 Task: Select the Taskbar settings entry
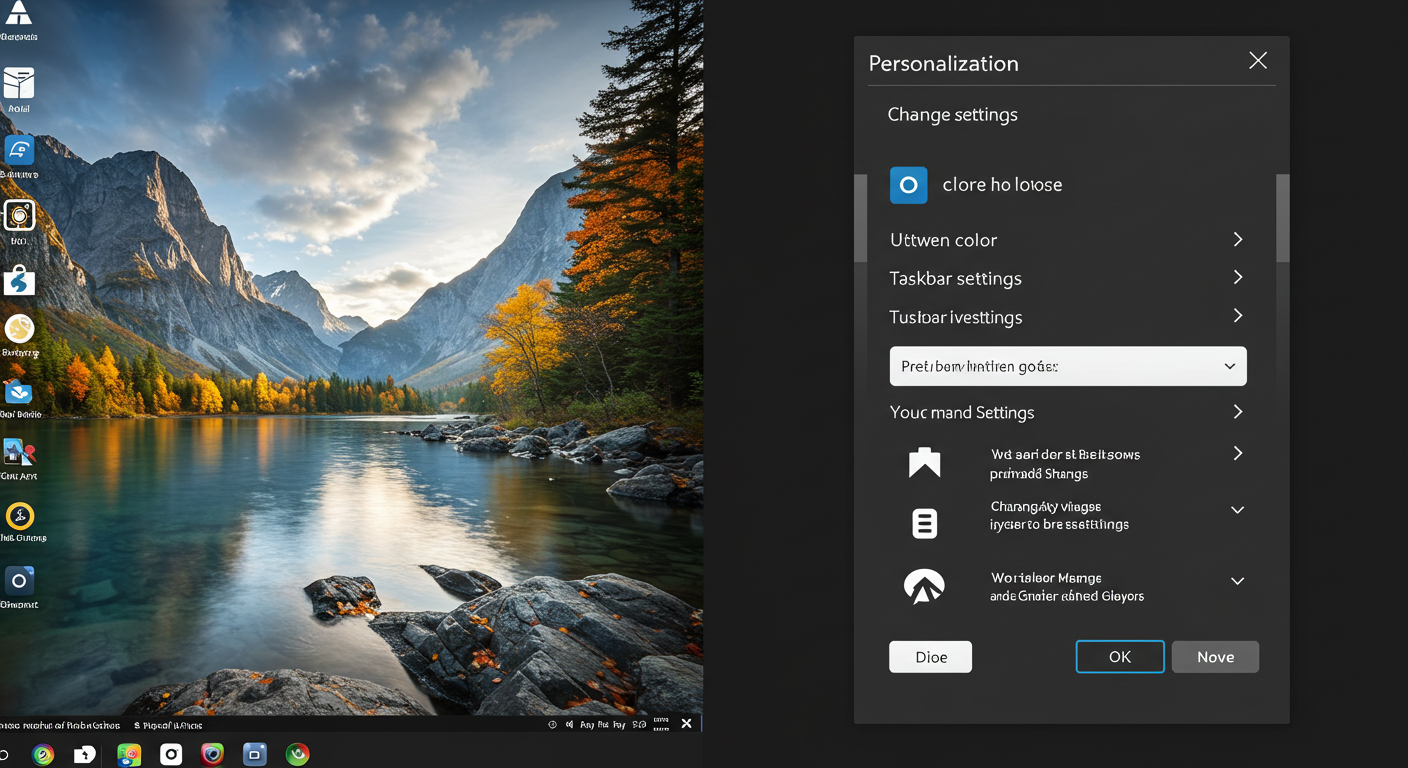click(955, 278)
